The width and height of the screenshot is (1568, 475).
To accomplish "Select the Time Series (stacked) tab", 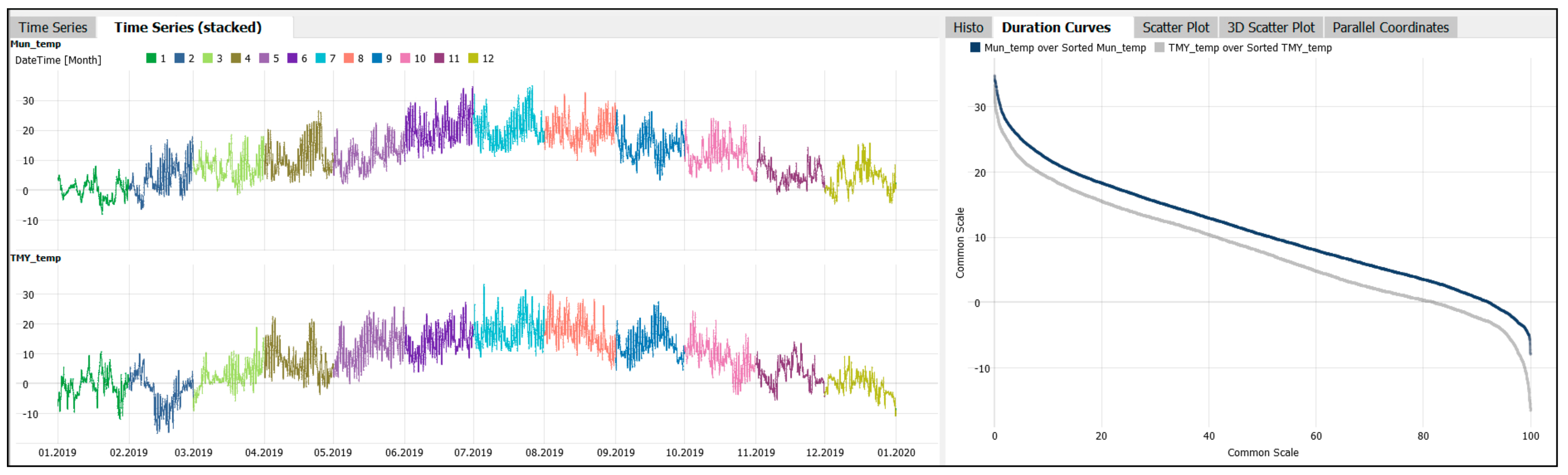I will point(188,27).
